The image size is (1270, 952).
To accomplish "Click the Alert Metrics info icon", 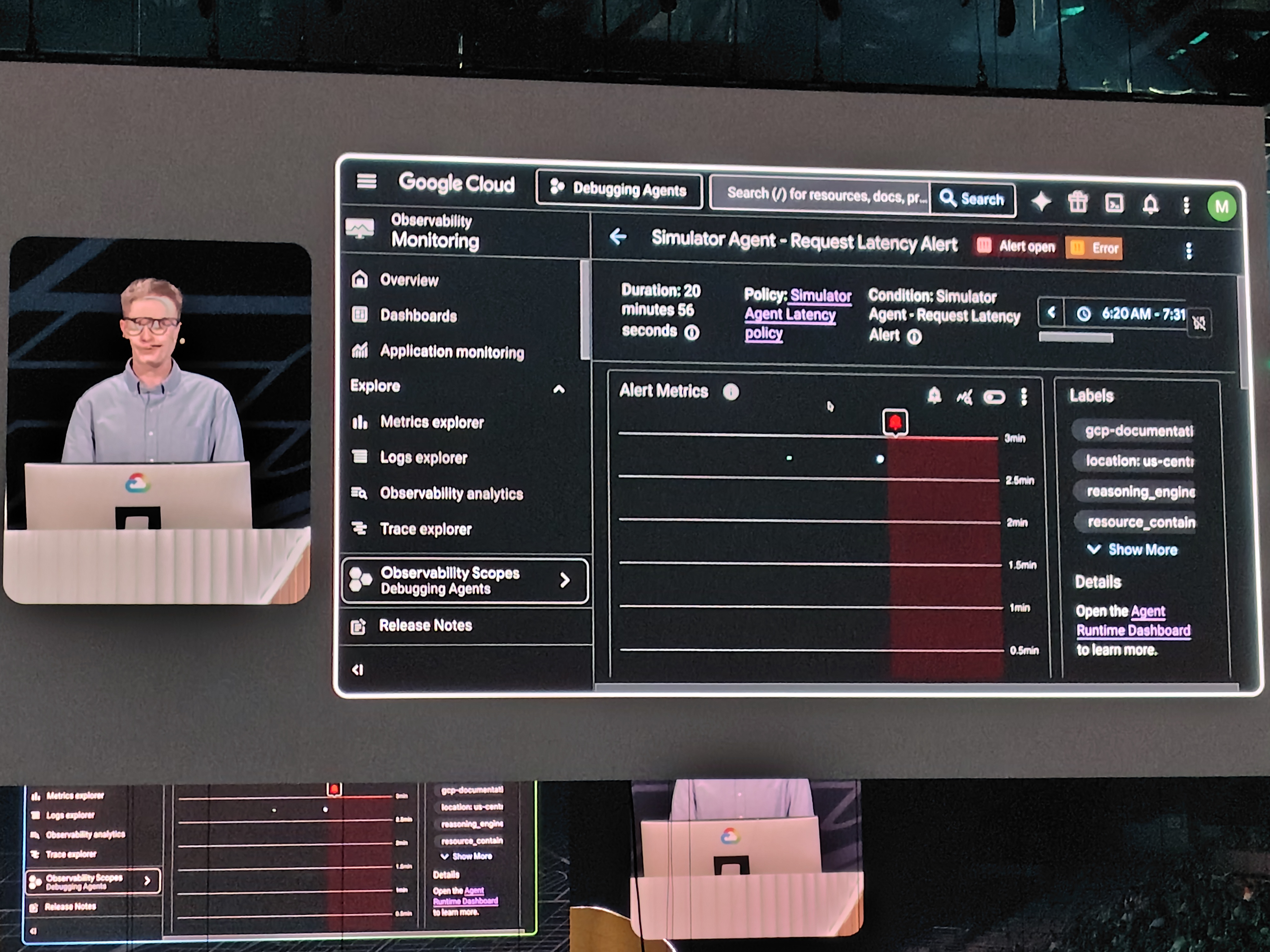I will point(730,392).
